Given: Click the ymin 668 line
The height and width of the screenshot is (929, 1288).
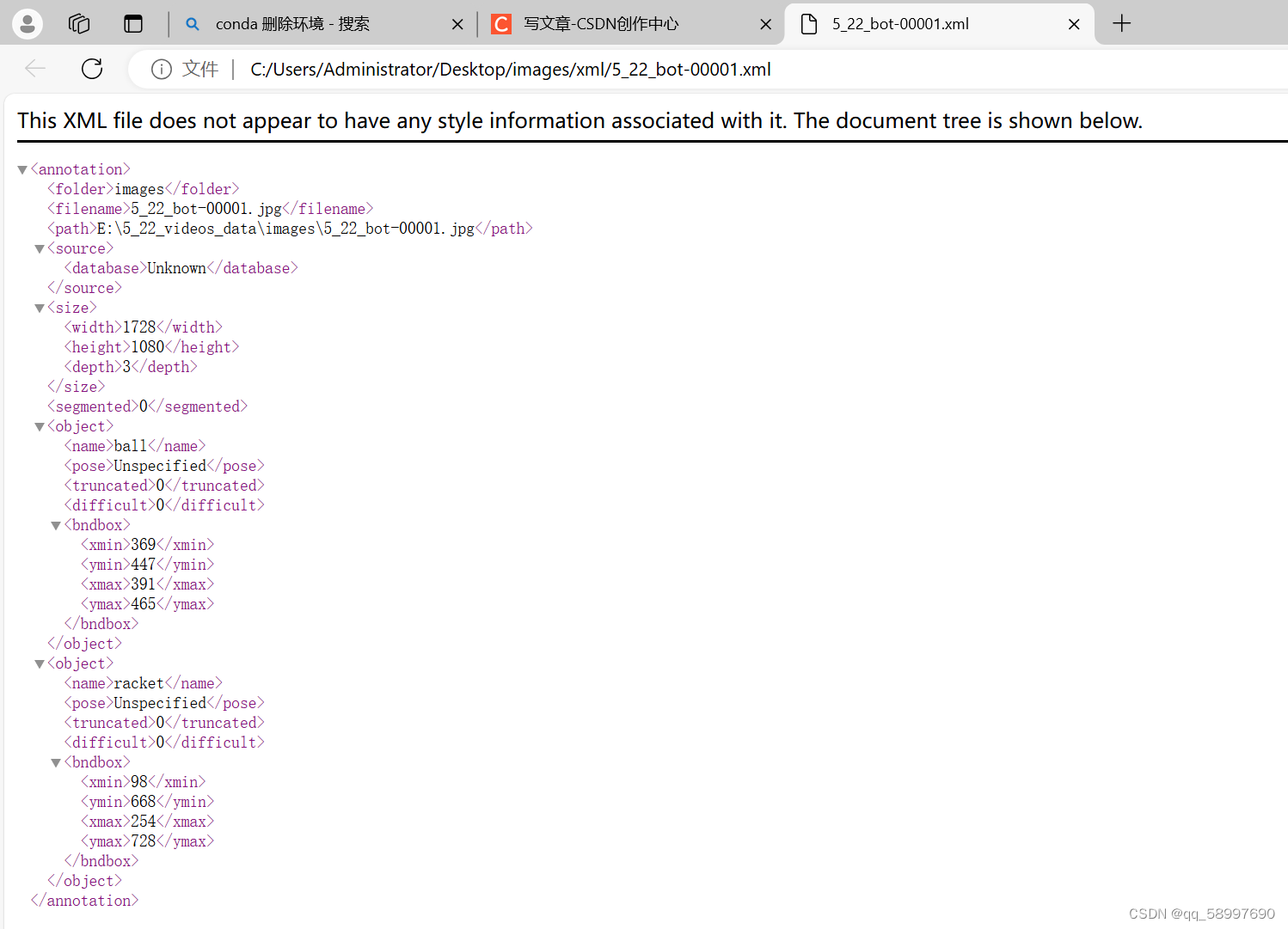Looking at the screenshot, I should click(148, 802).
